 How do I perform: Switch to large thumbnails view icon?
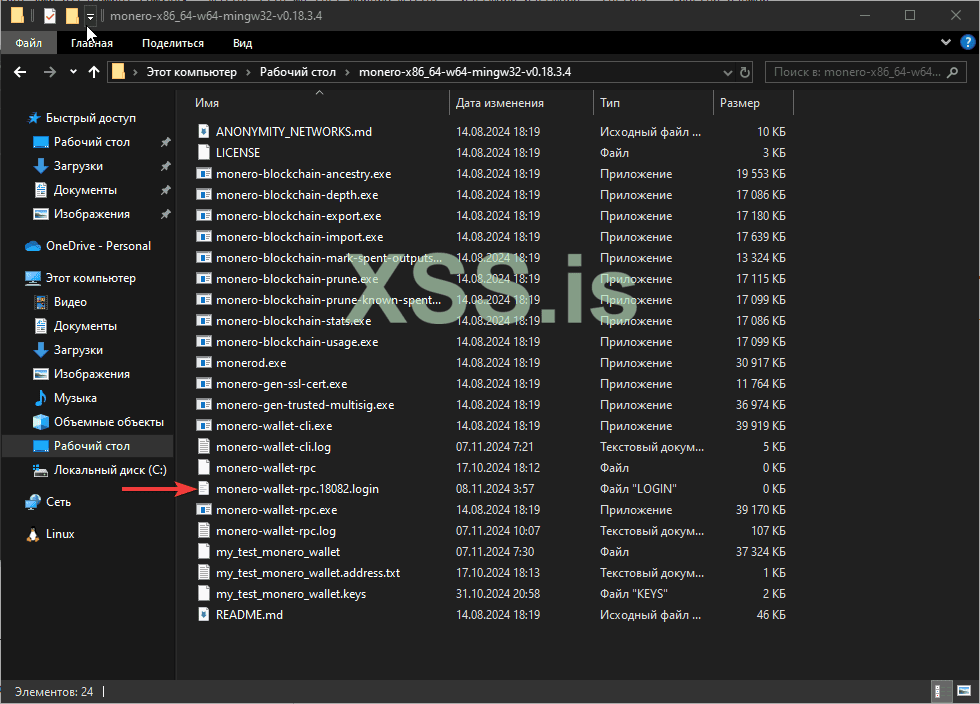point(962,691)
